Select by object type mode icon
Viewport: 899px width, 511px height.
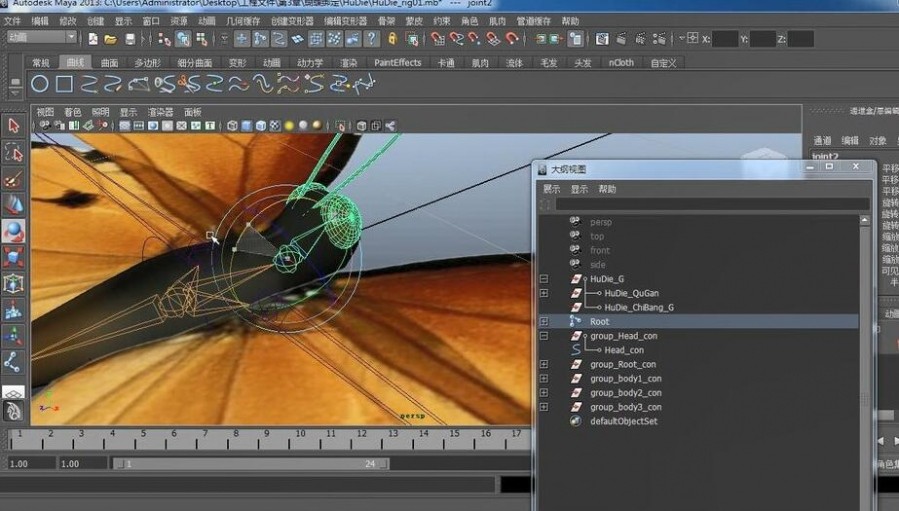tap(183, 39)
